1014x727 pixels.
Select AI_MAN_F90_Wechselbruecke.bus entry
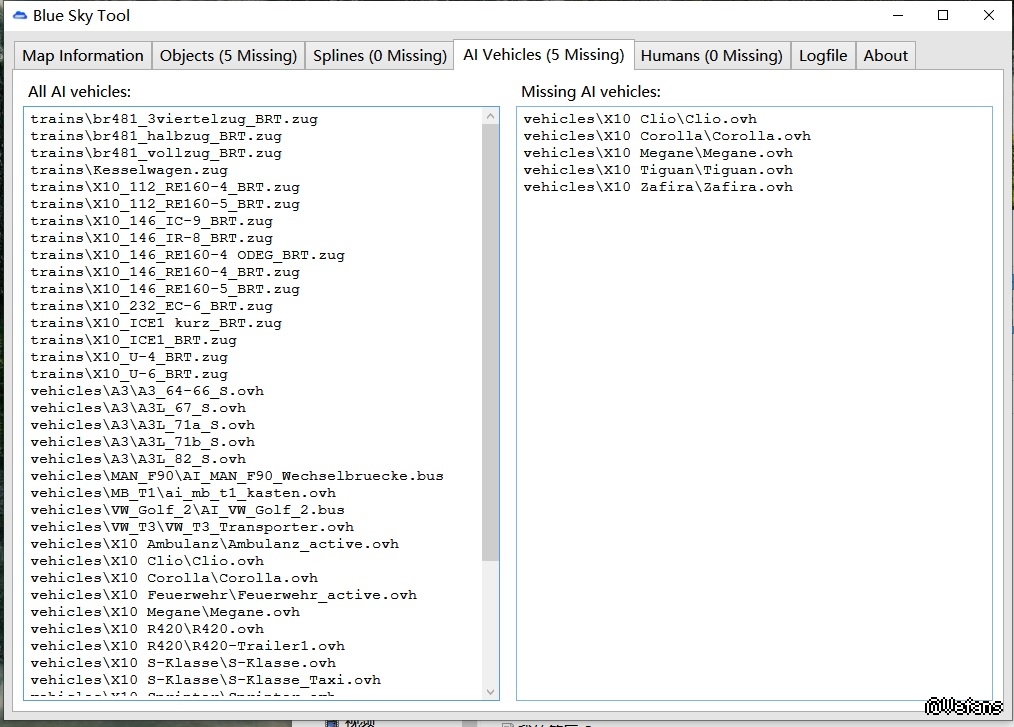click(x=237, y=475)
